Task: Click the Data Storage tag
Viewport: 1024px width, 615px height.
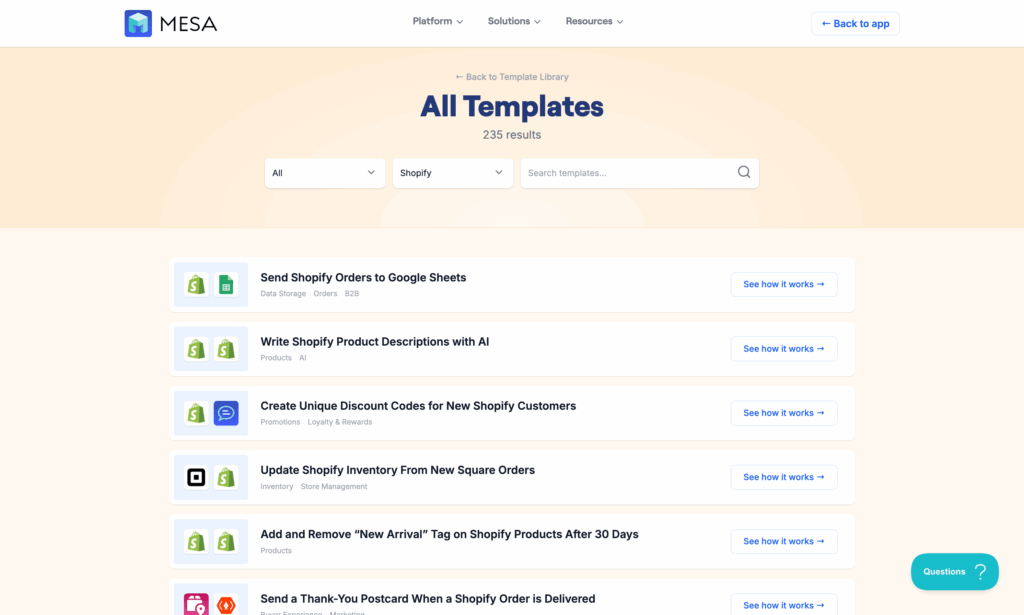Action: click(283, 294)
